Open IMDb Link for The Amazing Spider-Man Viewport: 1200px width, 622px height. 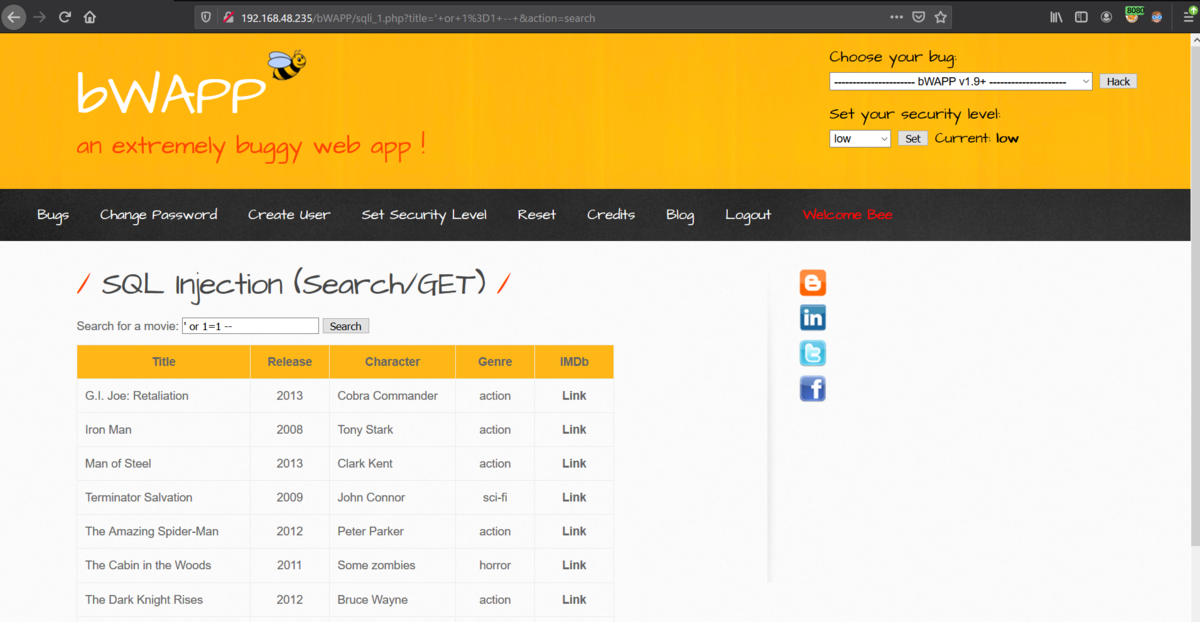click(x=574, y=532)
